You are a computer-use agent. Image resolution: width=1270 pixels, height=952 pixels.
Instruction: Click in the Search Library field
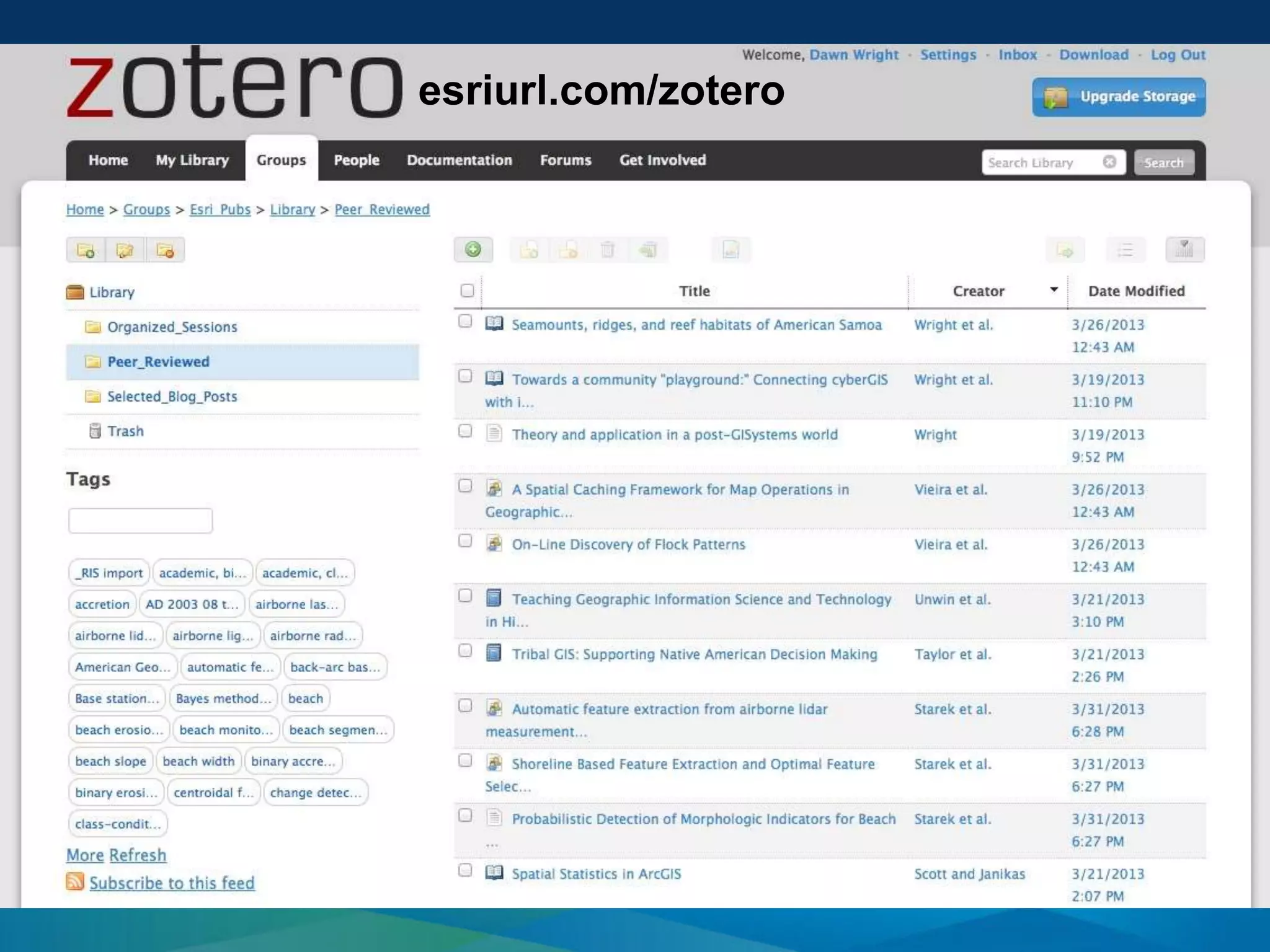1044,162
